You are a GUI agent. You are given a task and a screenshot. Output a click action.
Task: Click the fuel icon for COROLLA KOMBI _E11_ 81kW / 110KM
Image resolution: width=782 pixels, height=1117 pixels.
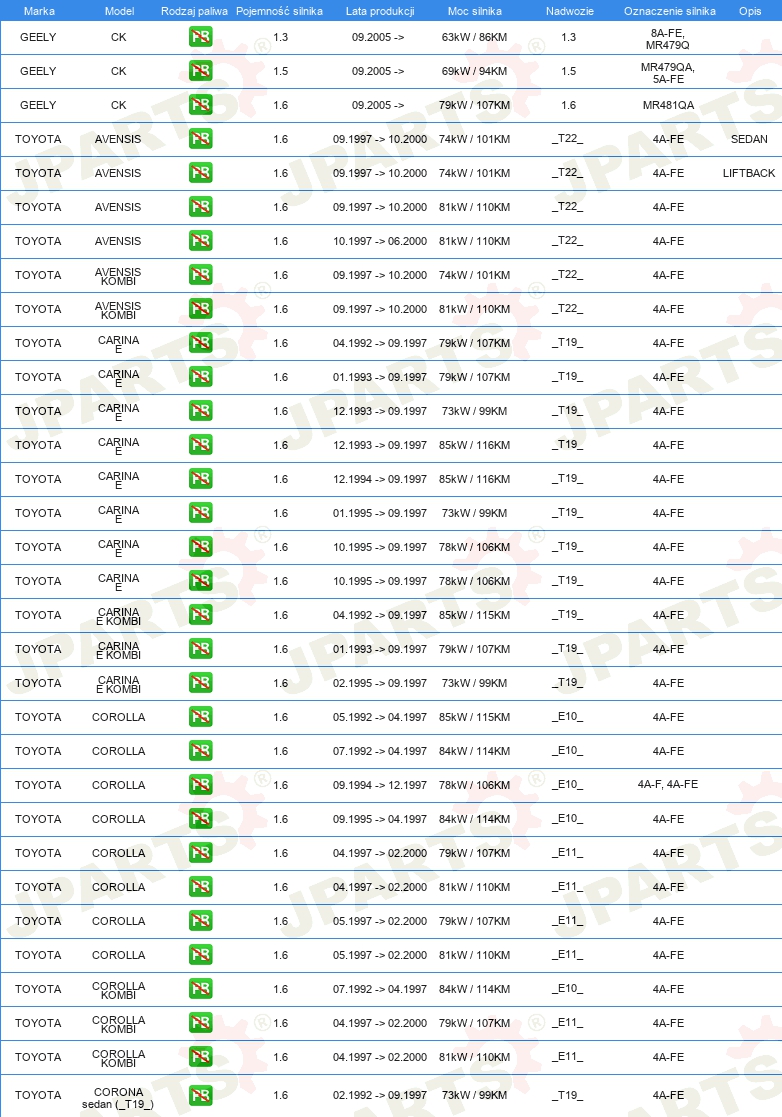(x=201, y=1057)
